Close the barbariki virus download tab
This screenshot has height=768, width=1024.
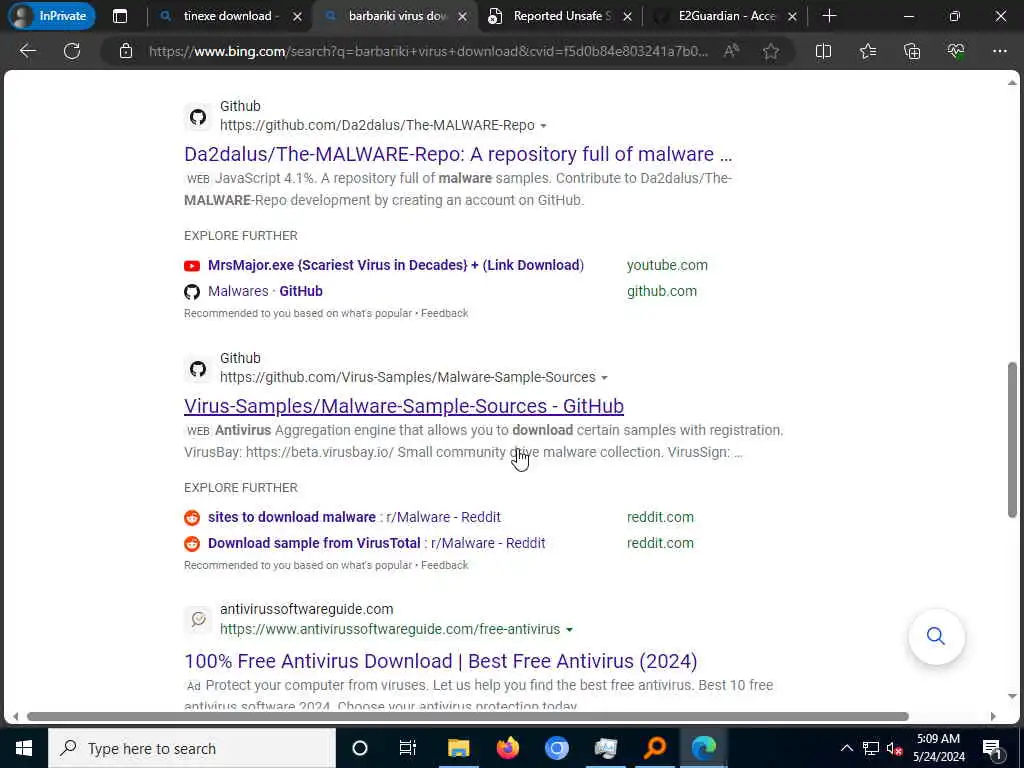click(x=462, y=16)
